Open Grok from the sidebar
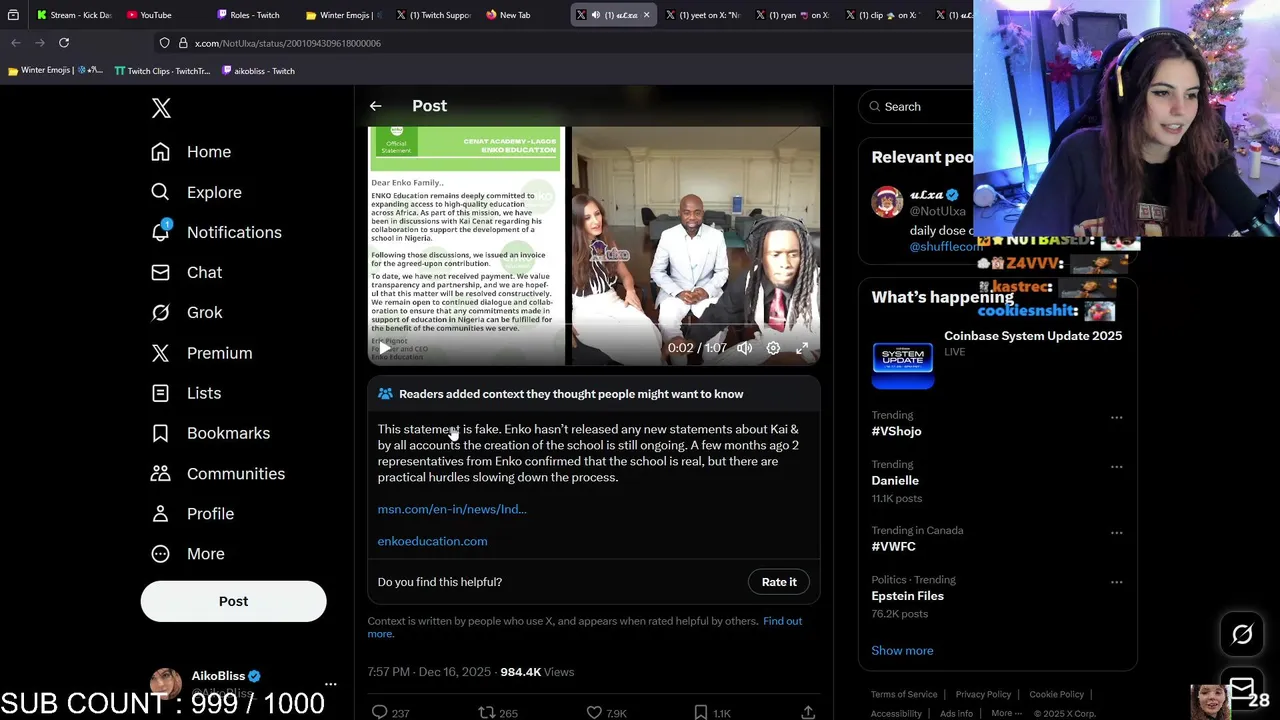1280x720 pixels. pos(186,312)
